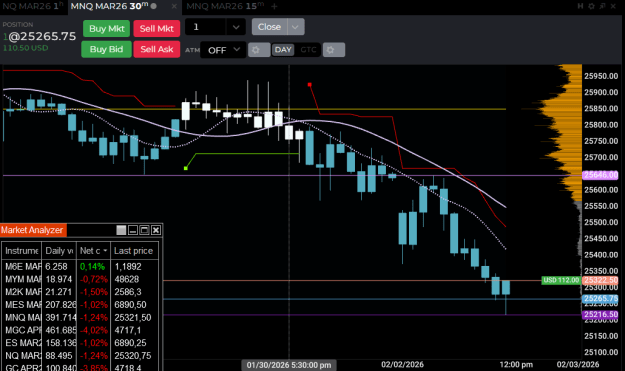Click daily volume 391.714 cell
The image size is (625, 371).
pos(59,317)
